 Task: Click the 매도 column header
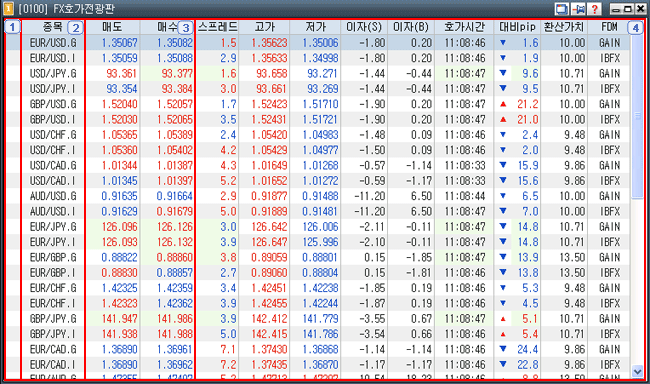pos(112,27)
